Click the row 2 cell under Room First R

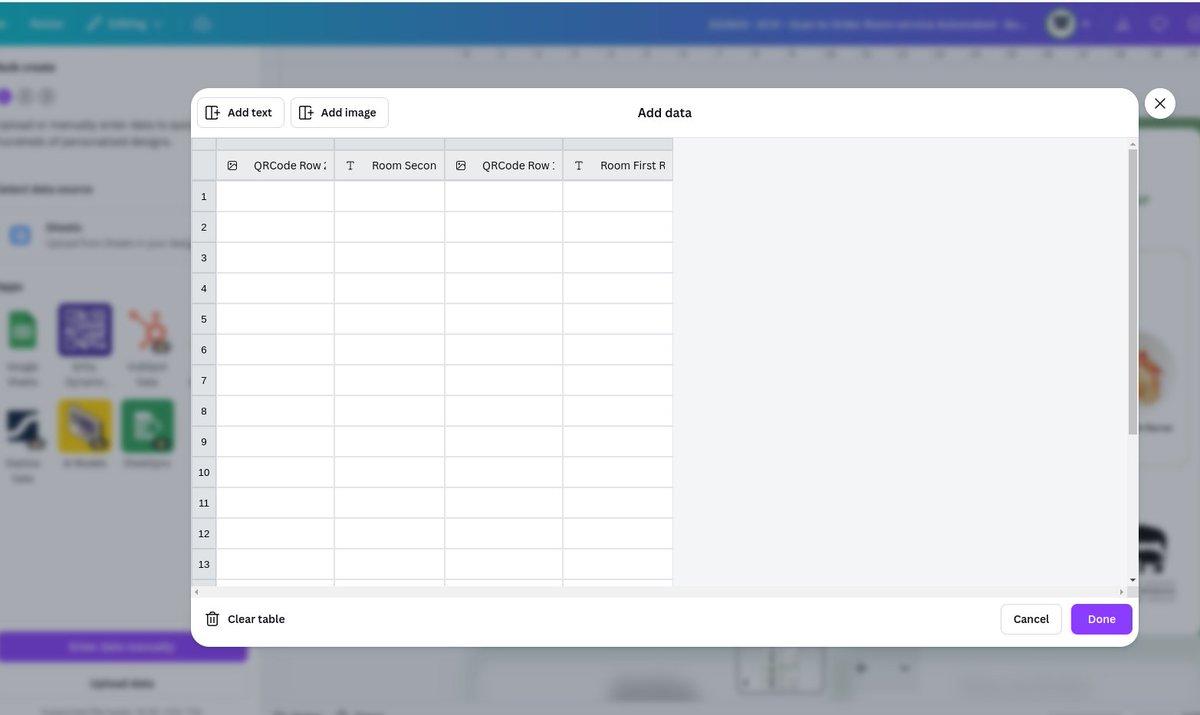click(618, 228)
